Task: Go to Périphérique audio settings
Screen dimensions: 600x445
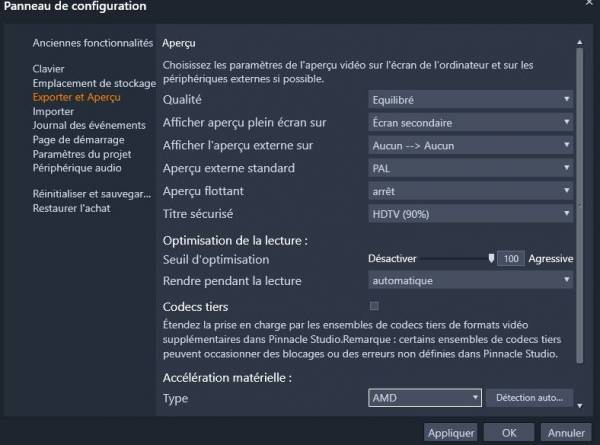Action: click(76, 169)
